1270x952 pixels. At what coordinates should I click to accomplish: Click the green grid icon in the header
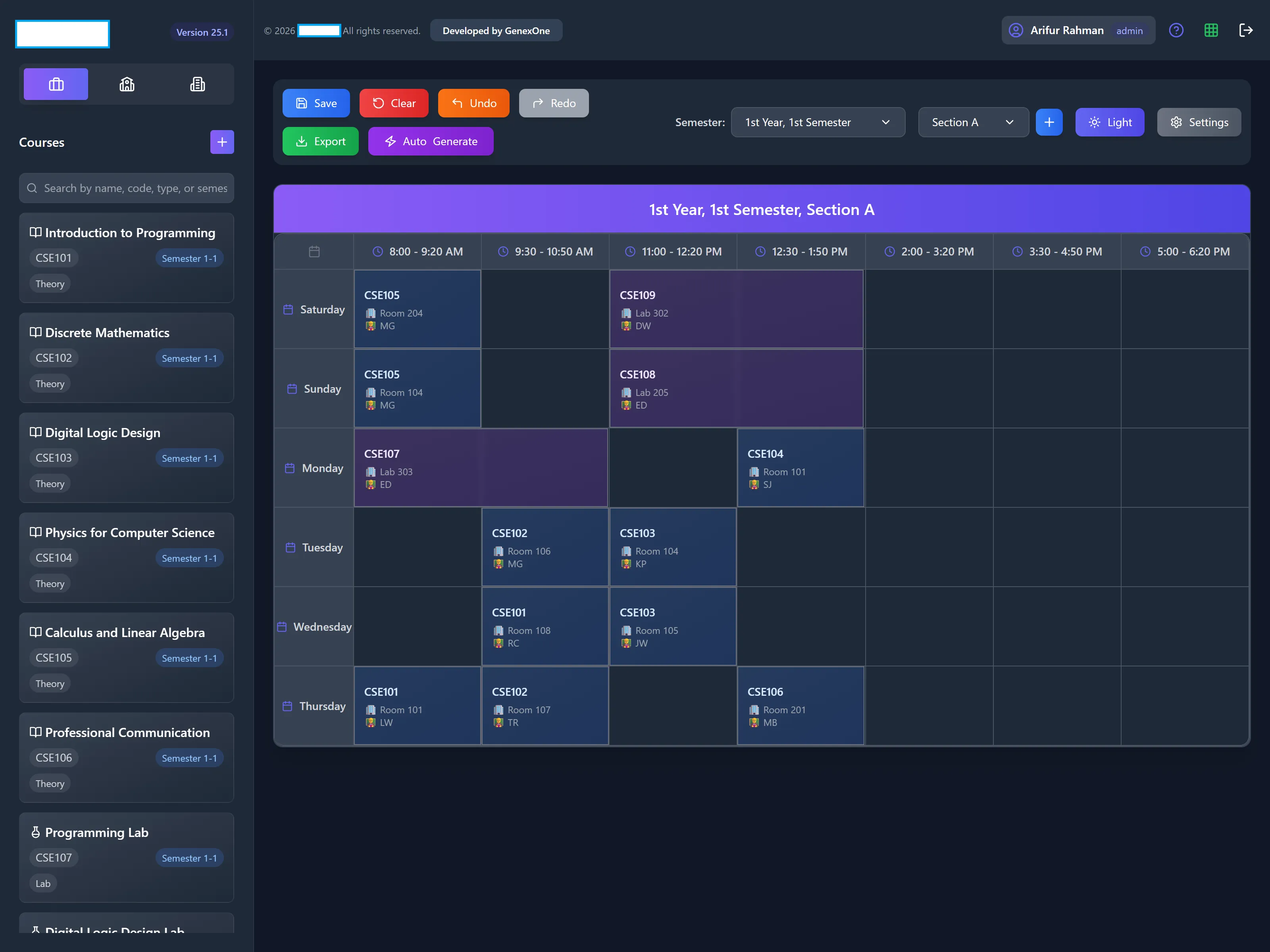tap(1211, 31)
